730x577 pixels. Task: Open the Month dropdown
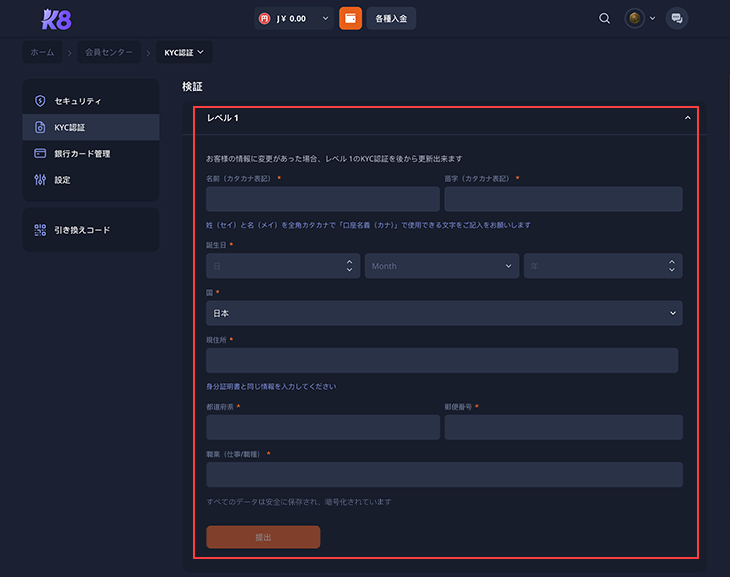click(x=442, y=266)
